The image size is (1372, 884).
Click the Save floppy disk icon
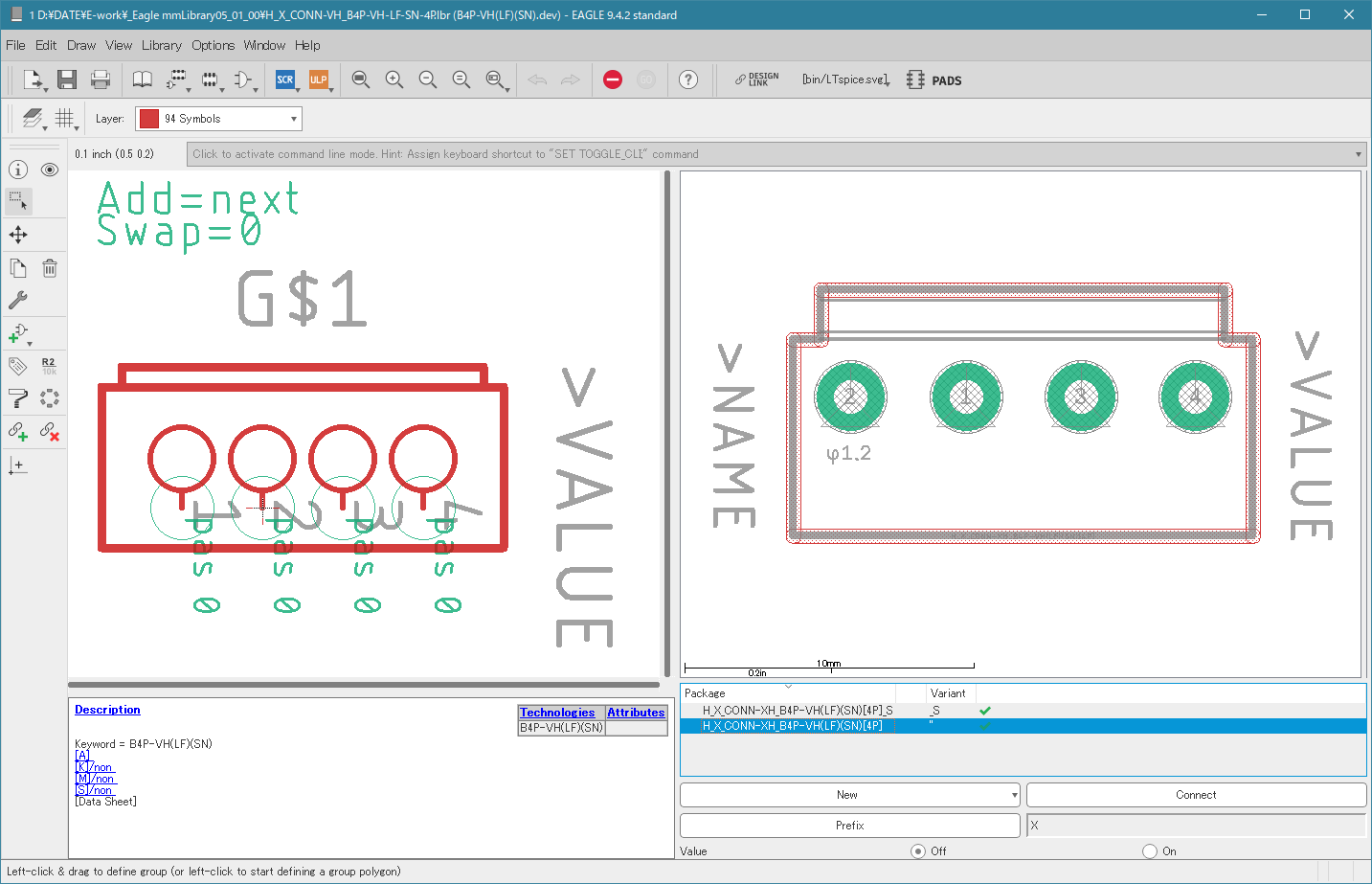point(66,79)
